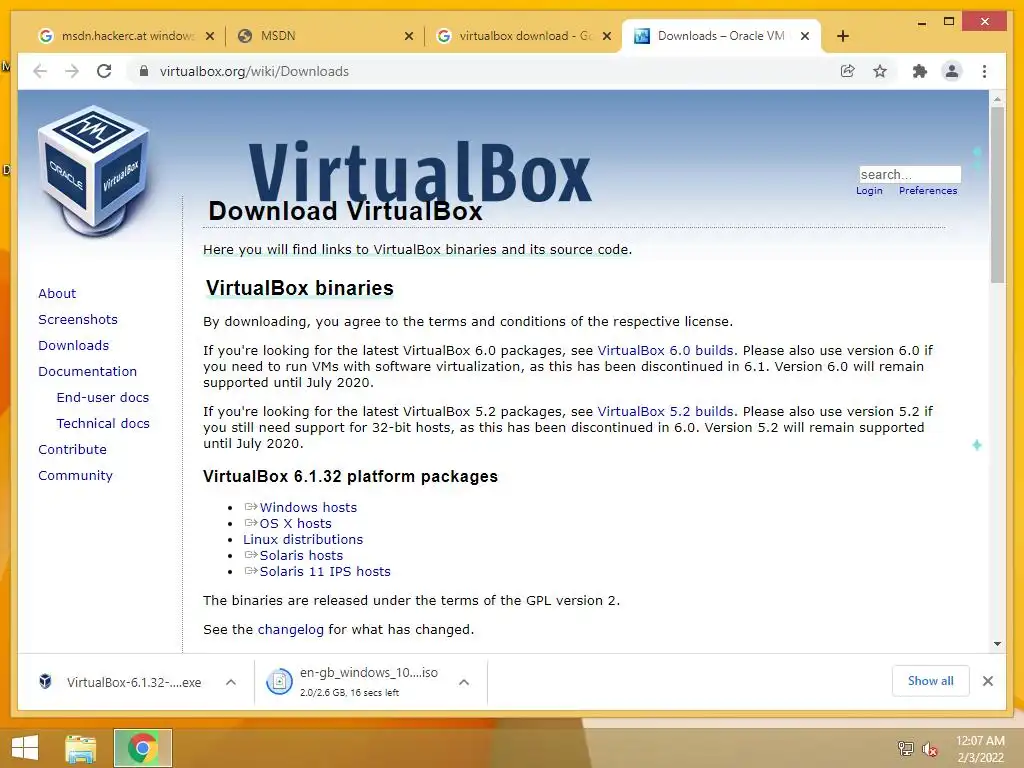Image resolution: width=1024 pixels, height=768 pixels.
Task: Follow the VirtualBox 5.2 builds link
Action: click(x=665, y=412)
